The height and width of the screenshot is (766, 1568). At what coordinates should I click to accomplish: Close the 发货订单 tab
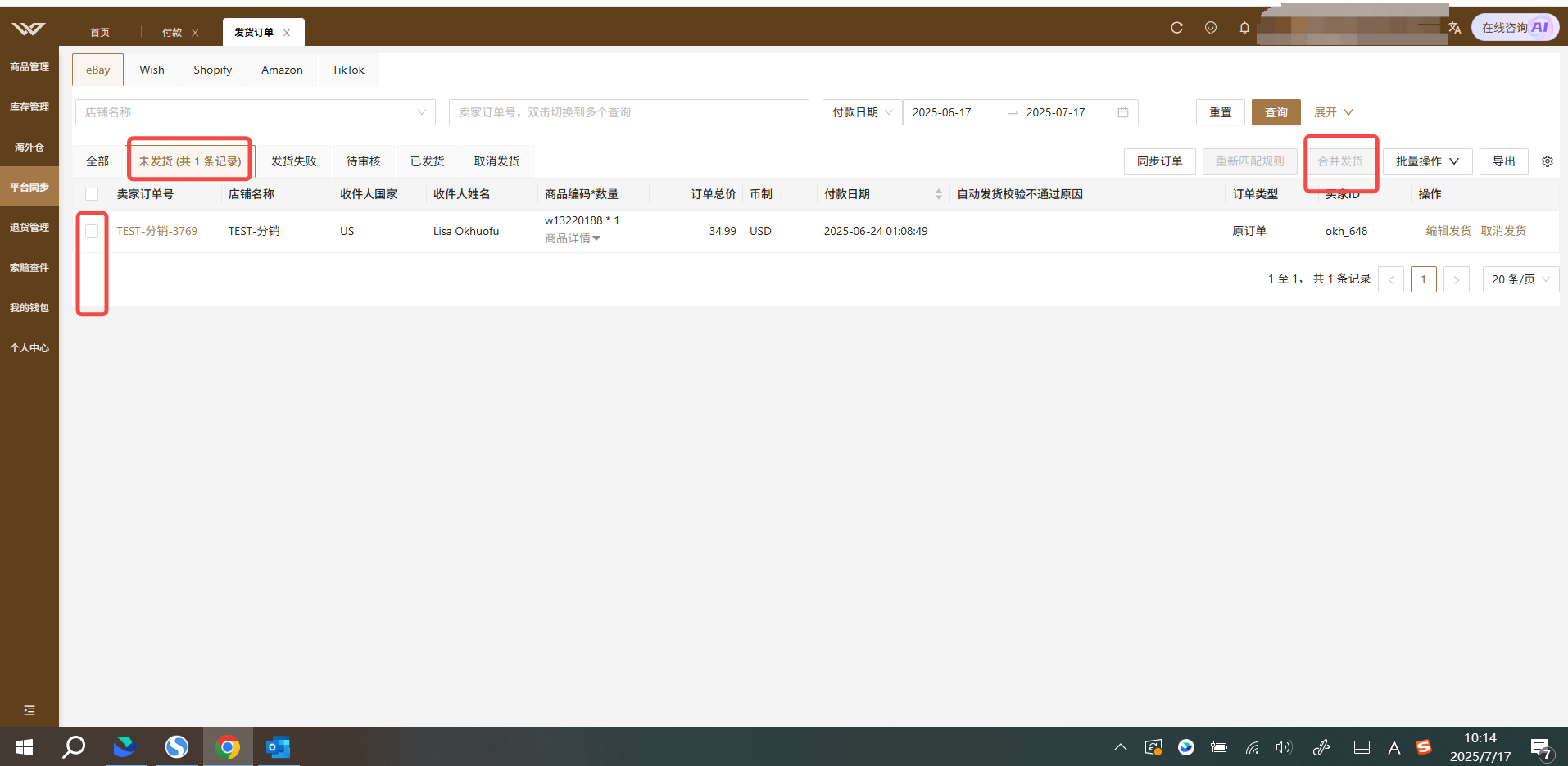(x=287, y=33)
